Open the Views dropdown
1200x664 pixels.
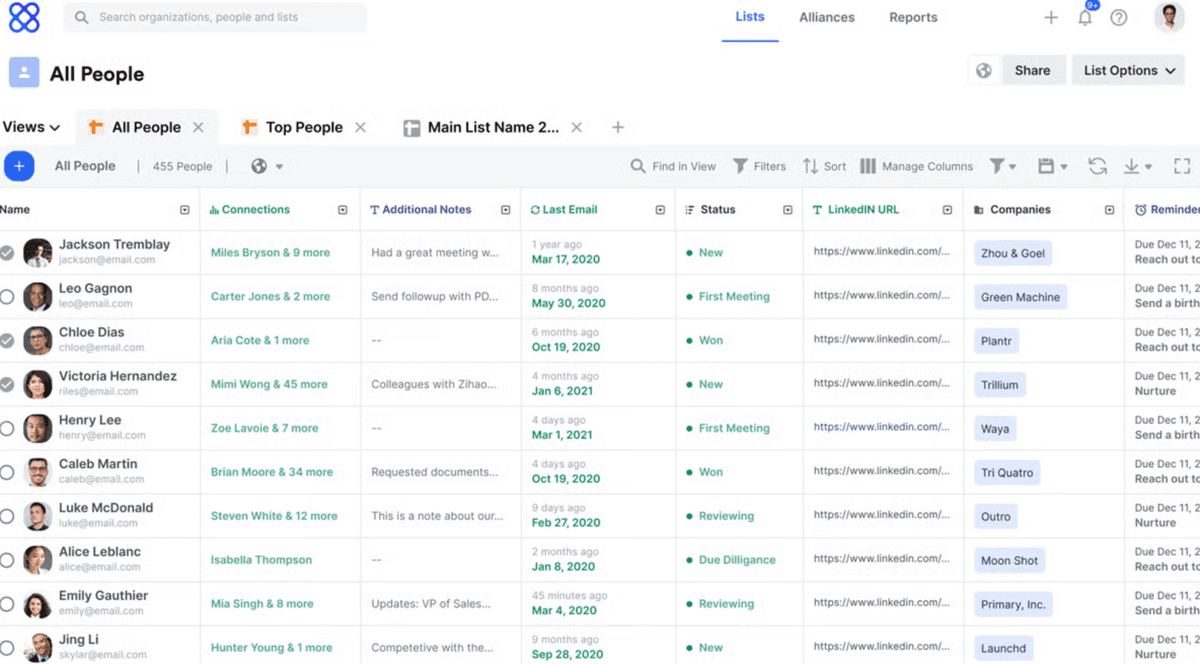(31, 127)
